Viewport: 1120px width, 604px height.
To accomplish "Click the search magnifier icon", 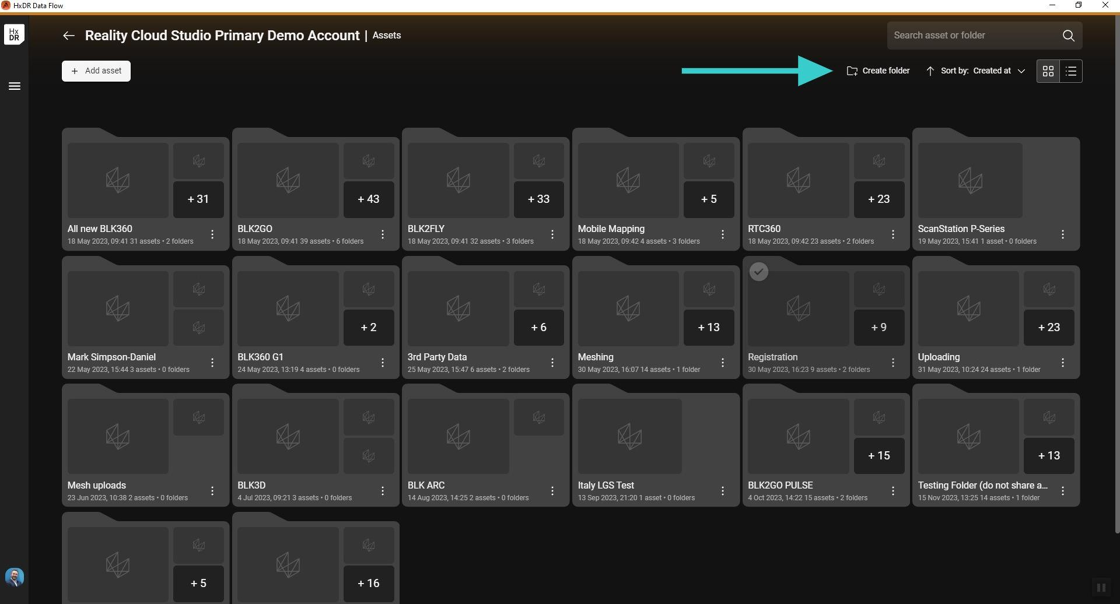I will click(x=1068, y=36).
